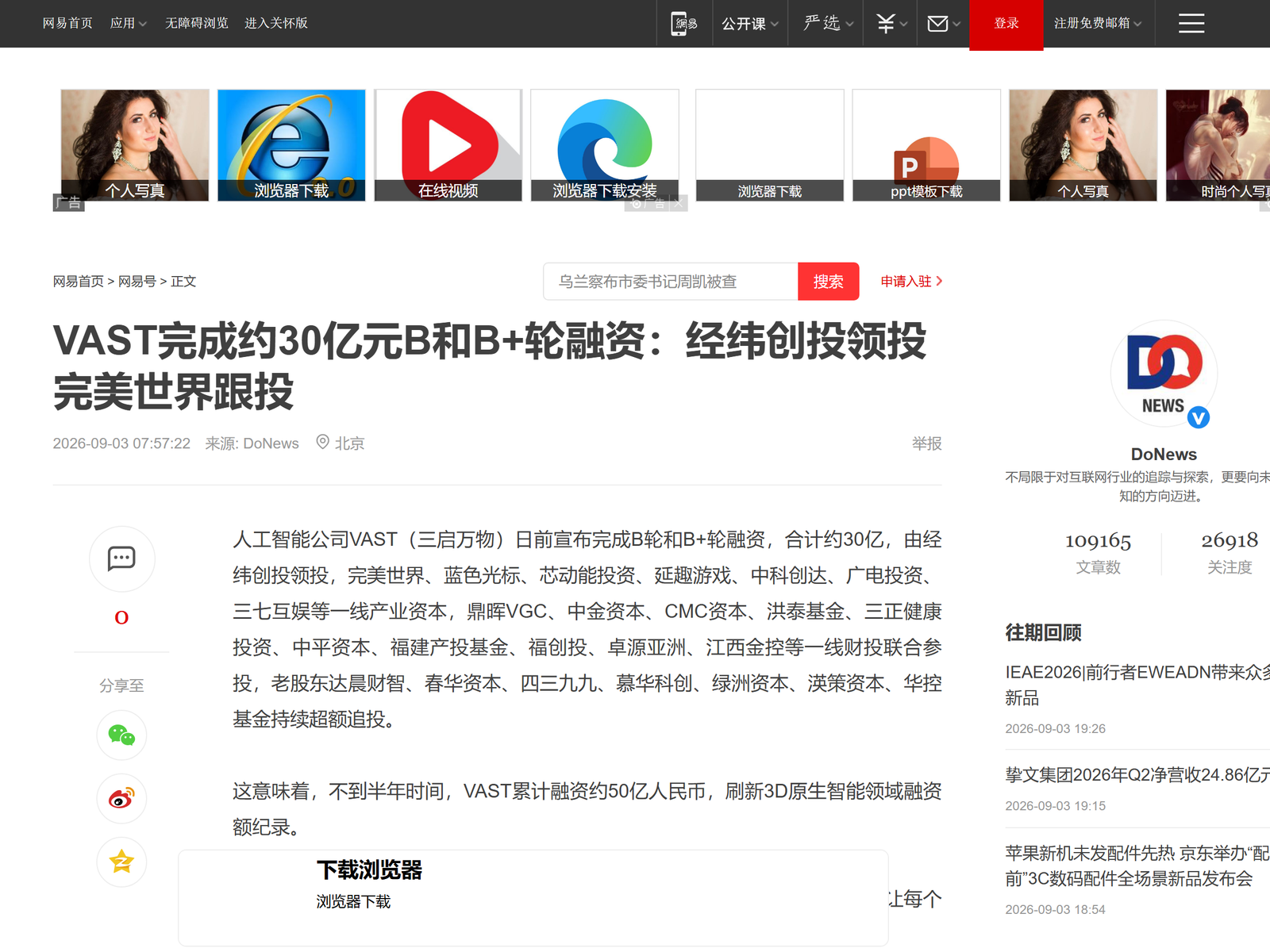
Task: Share article via QQ Zone star icon
Action: (x=121, y=862)
